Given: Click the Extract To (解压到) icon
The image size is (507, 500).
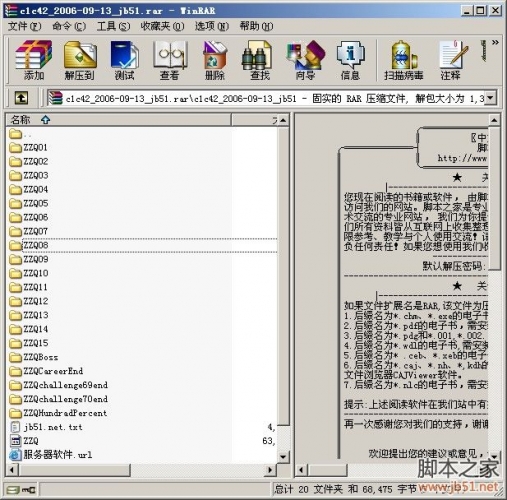Looking at the screenshot, I should [x=80, y=60].
